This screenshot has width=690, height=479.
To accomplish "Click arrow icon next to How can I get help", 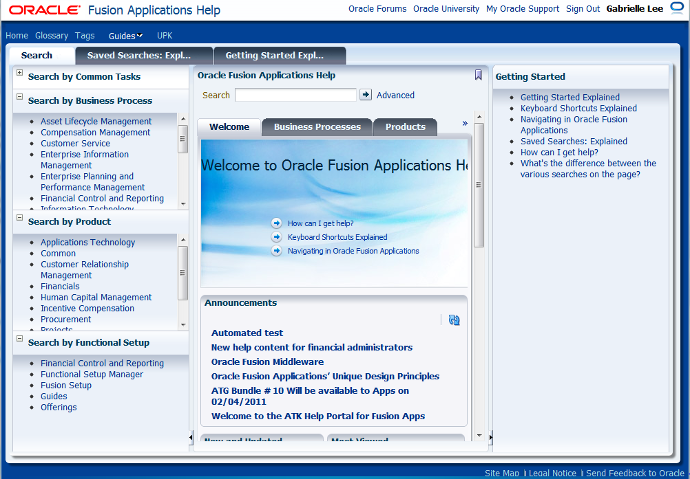I will (x=276, y=223).
